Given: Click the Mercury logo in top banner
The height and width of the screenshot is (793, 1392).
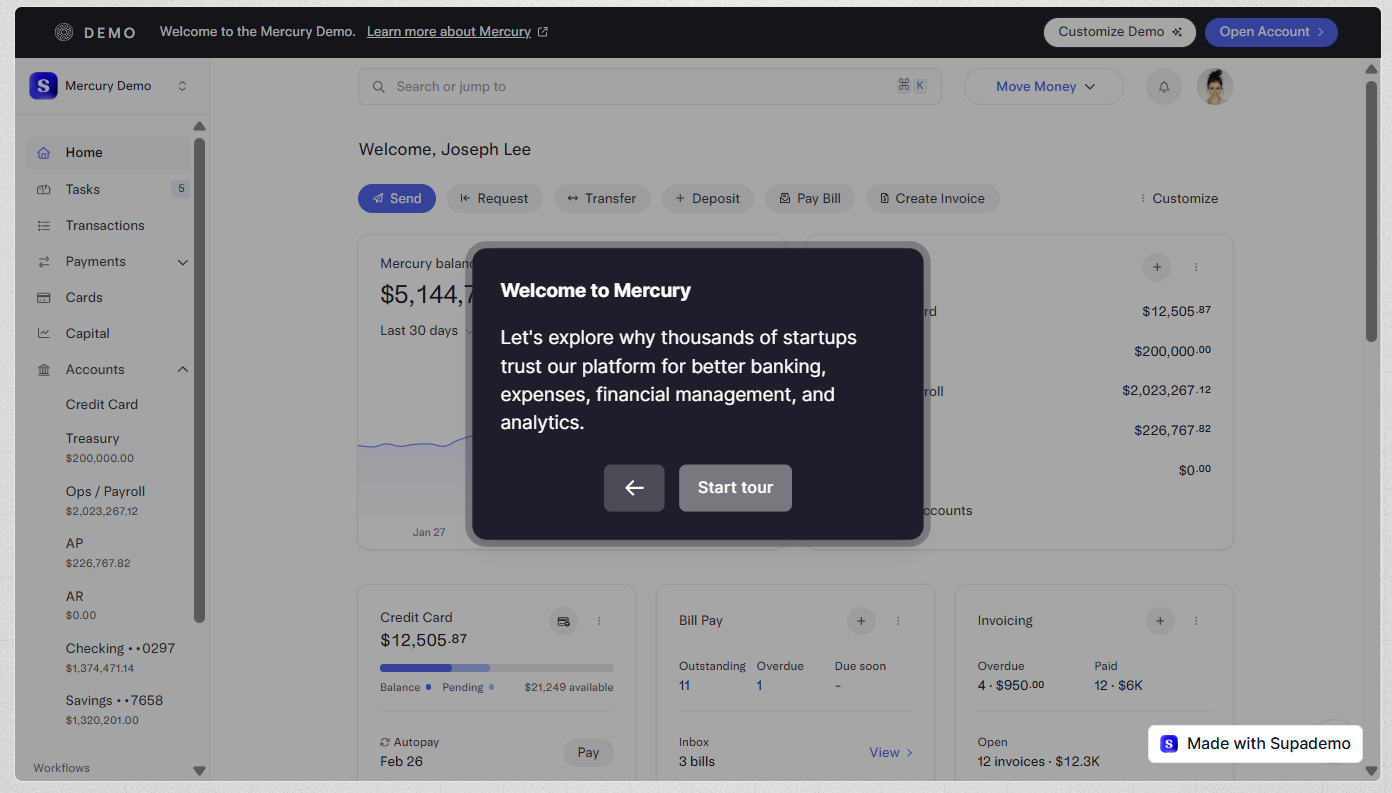Looking at the screenshot, I should coord(64,32).
